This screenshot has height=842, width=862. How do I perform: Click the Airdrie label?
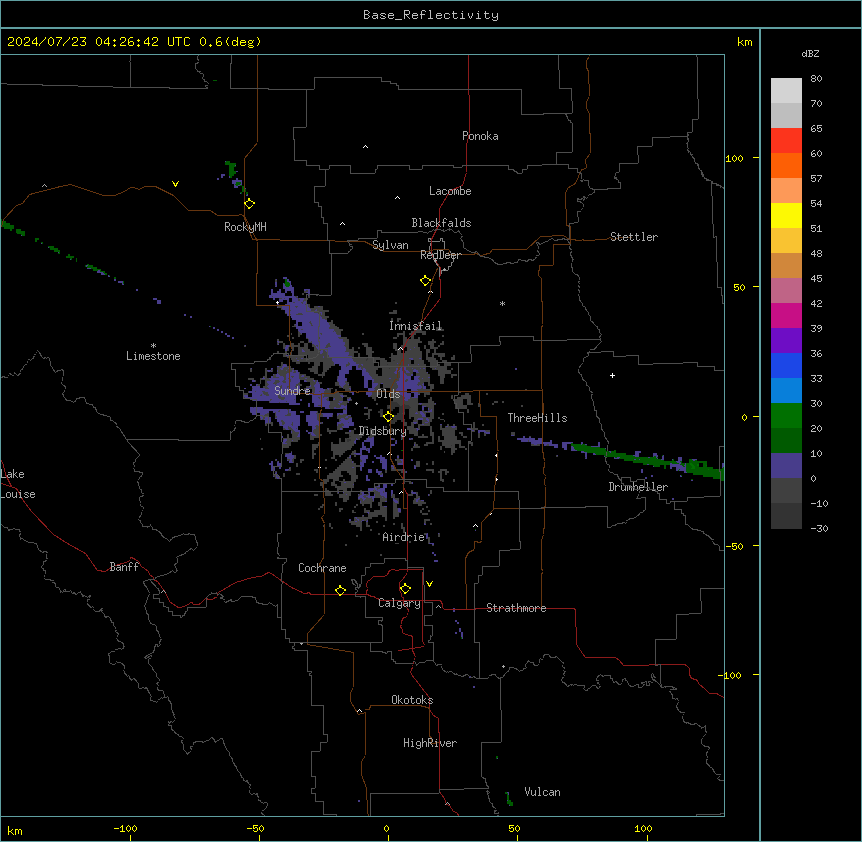[x=404, y=537]
